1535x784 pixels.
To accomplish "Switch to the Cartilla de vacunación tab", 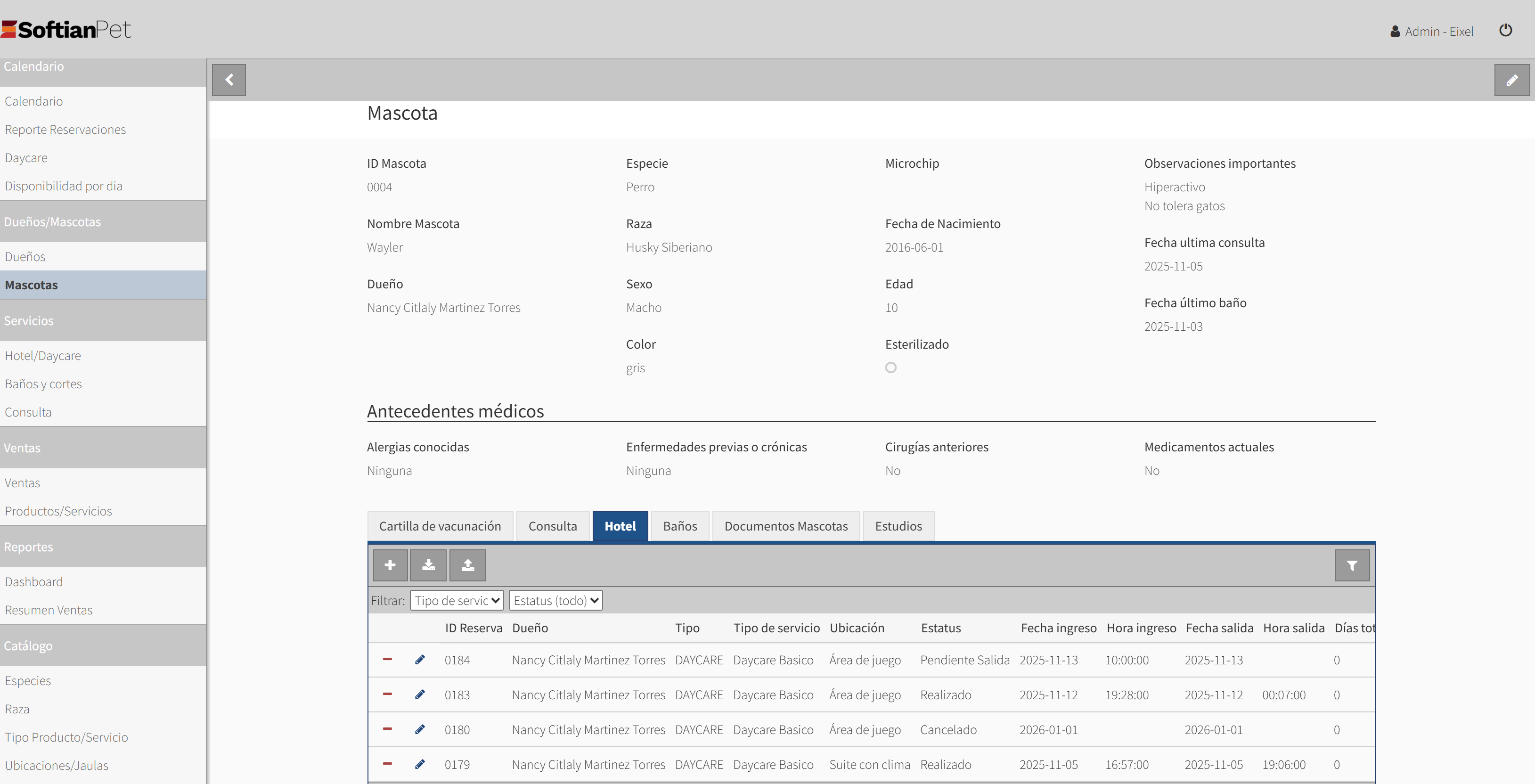I will [440, 526].
